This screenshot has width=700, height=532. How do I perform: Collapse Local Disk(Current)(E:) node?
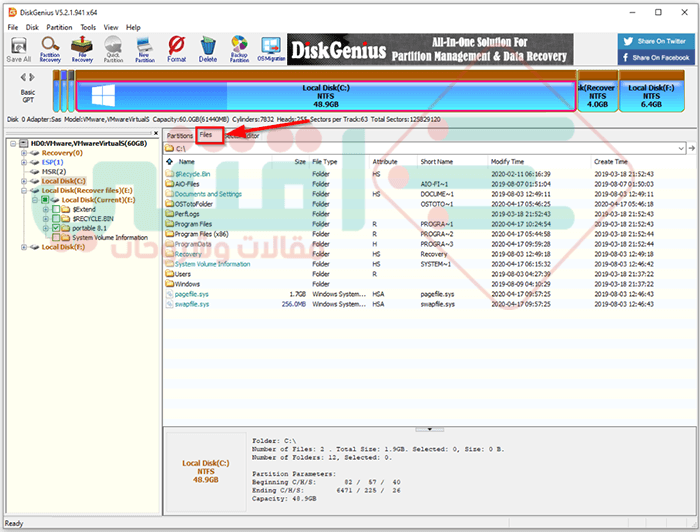[35, 200]
